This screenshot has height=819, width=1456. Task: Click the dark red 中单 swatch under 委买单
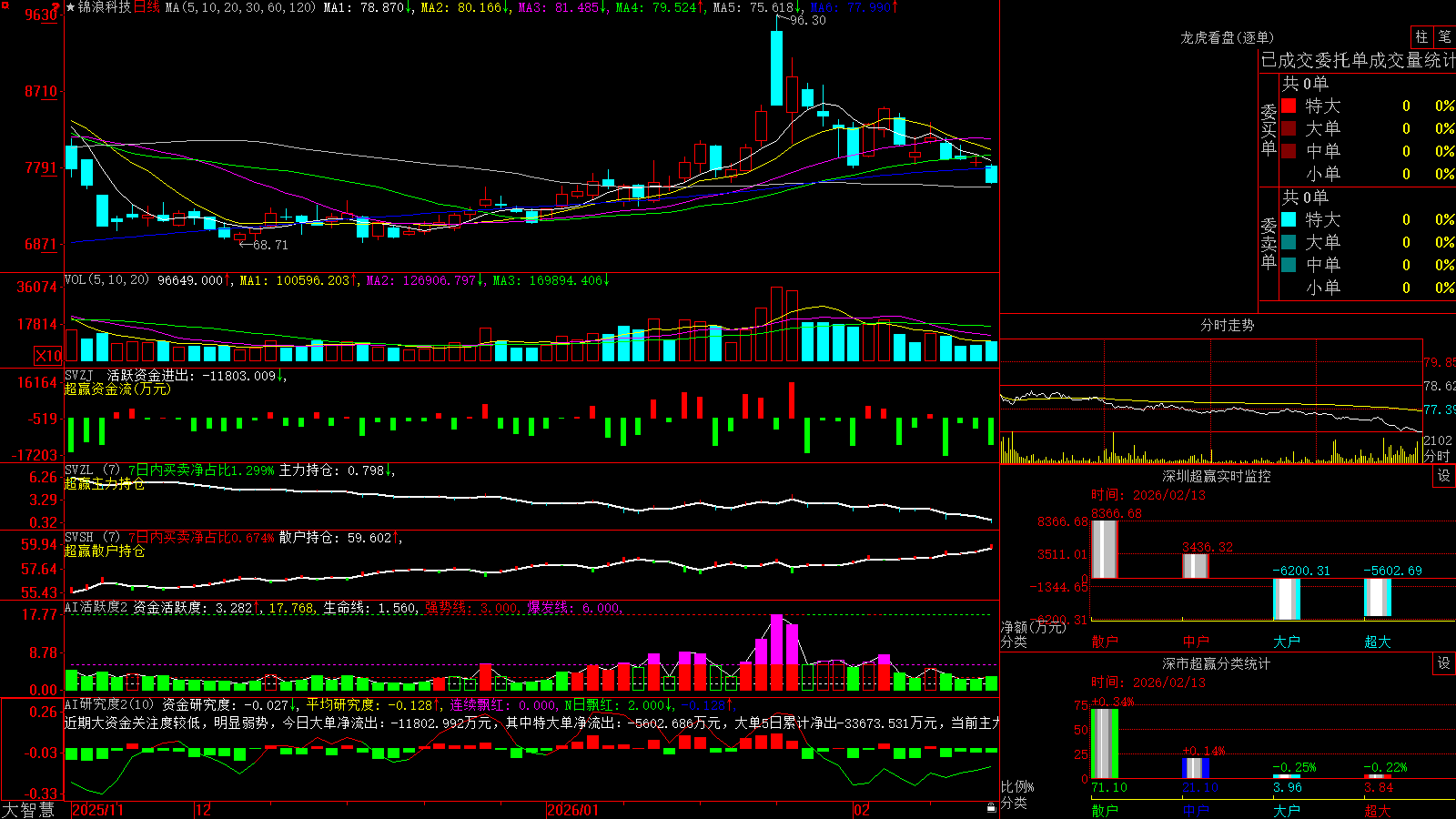[1289, 151]
